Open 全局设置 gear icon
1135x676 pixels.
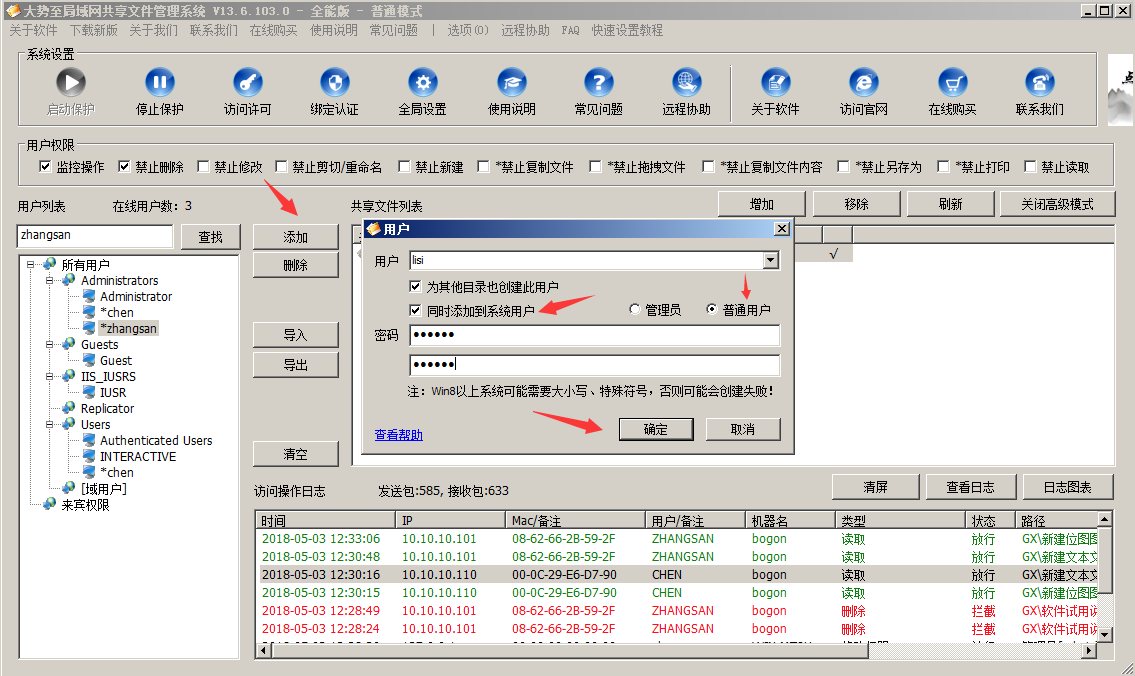423,83
